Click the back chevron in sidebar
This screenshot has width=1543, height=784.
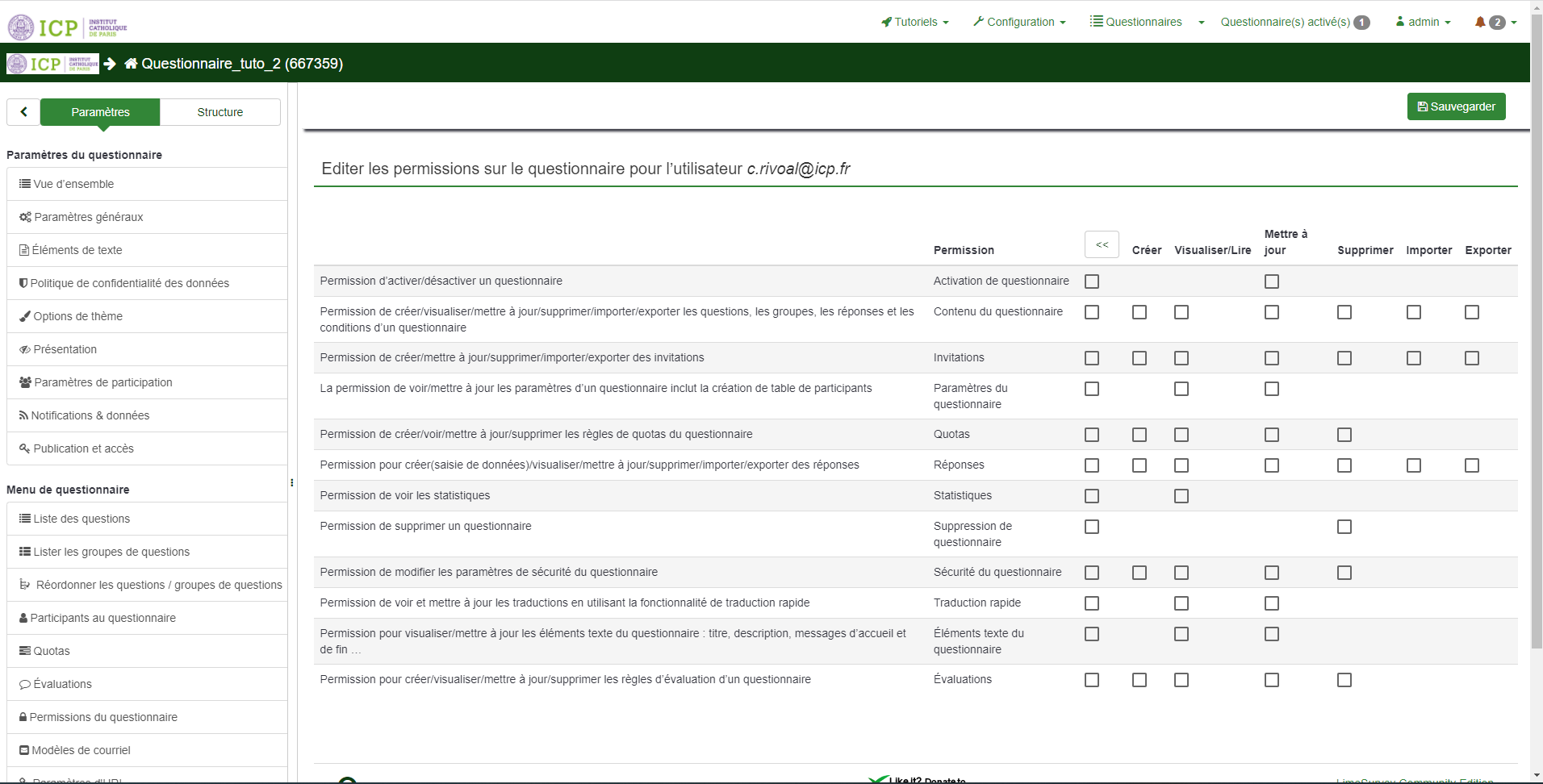pos(23,112)
